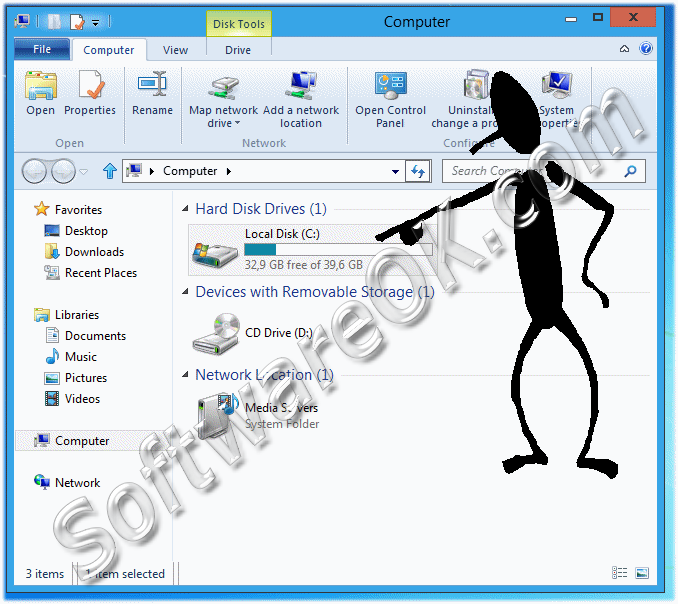Click Uninstall or change a program icon

476,85
